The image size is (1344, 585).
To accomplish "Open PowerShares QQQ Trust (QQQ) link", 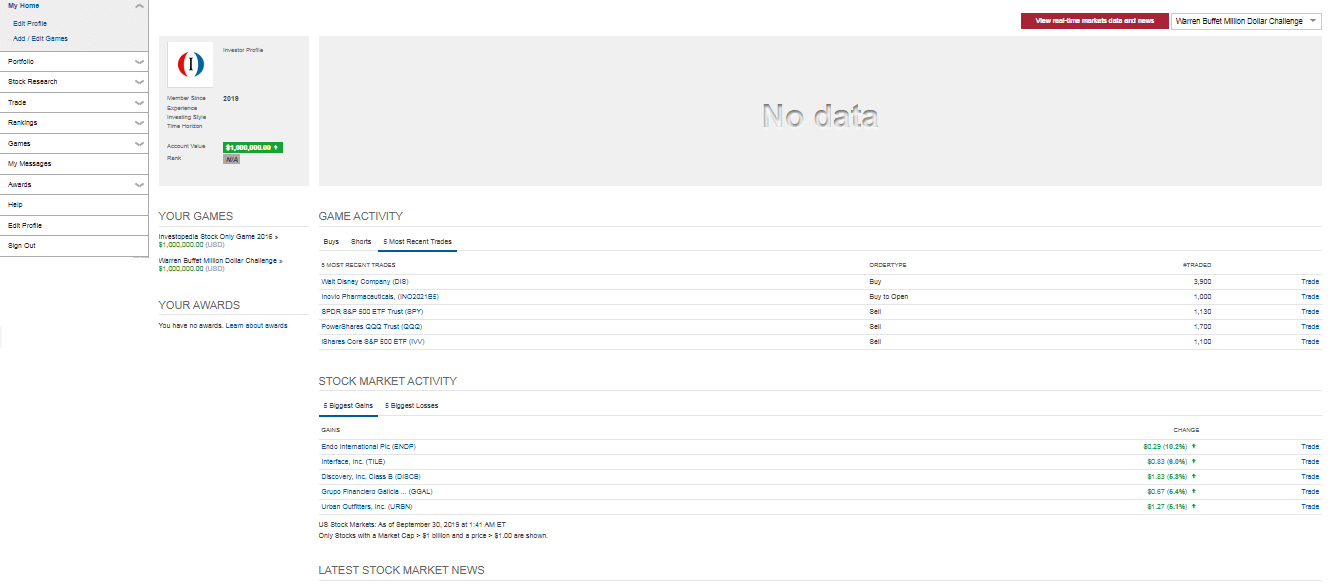I will tap(371, 327).
